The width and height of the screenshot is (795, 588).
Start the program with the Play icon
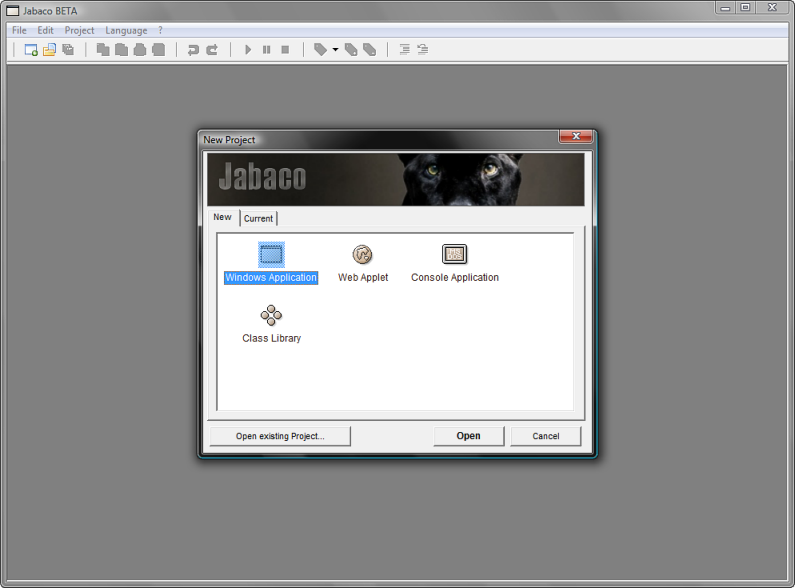coord(248,50)
